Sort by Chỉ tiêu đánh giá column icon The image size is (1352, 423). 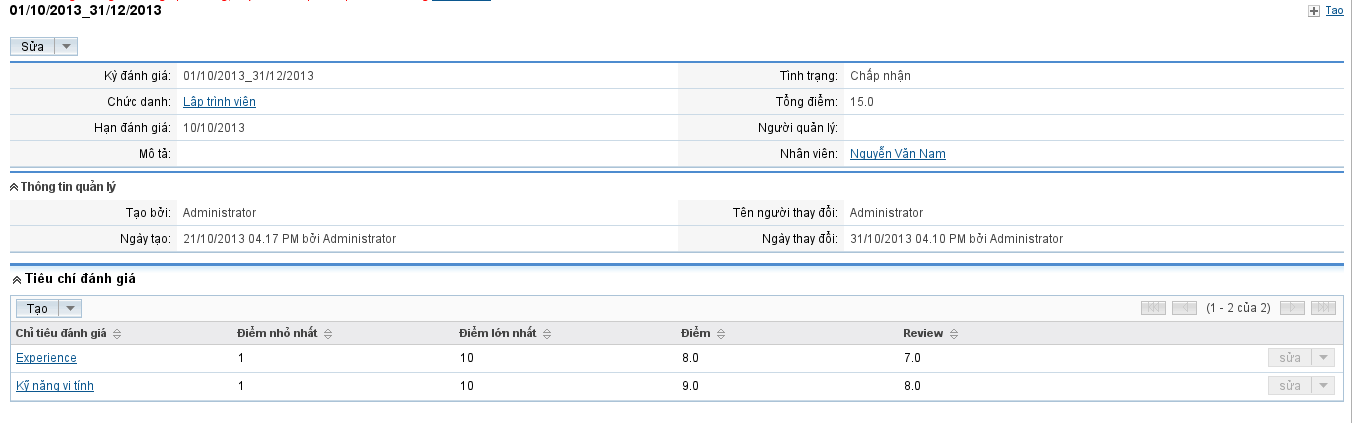[x=117, y=334]
